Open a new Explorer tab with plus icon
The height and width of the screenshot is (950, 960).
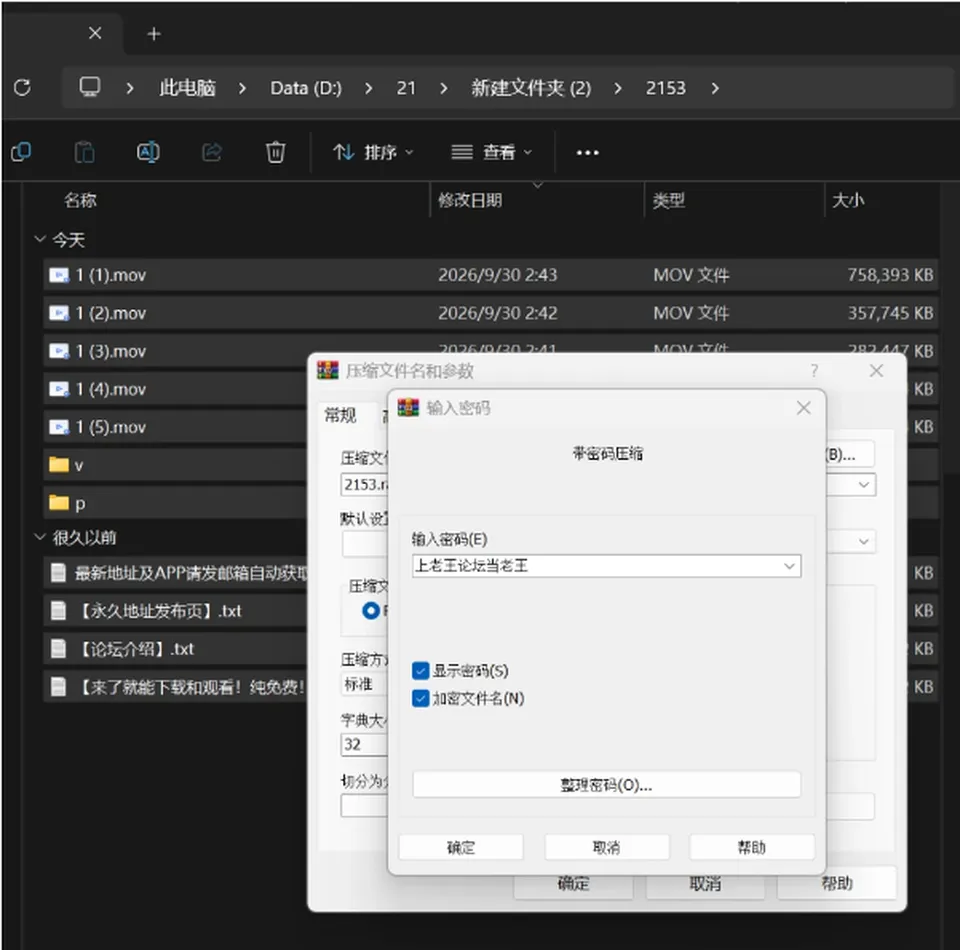click(154, 34)
